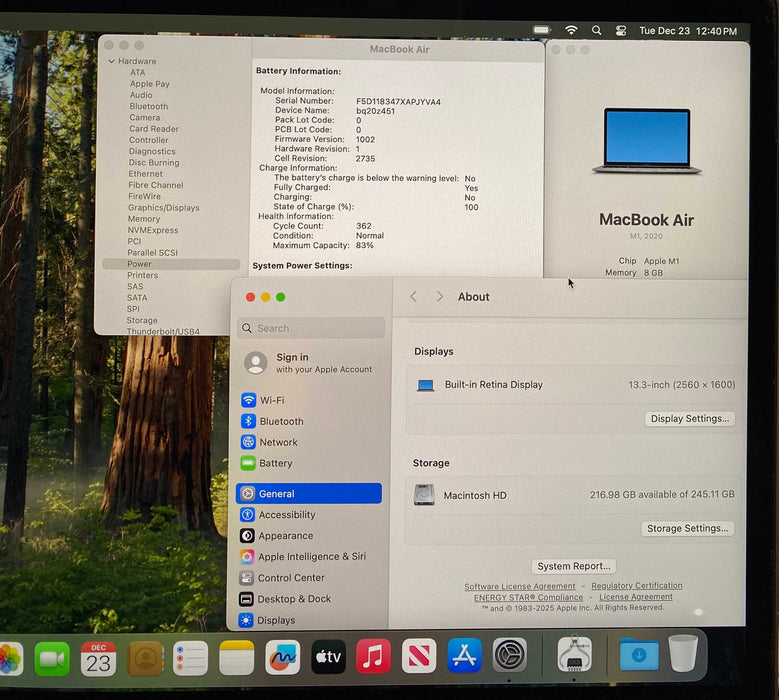Select General in settings sidebar
The width and height of the screenshot is (779, 700).
coord(309,493)
